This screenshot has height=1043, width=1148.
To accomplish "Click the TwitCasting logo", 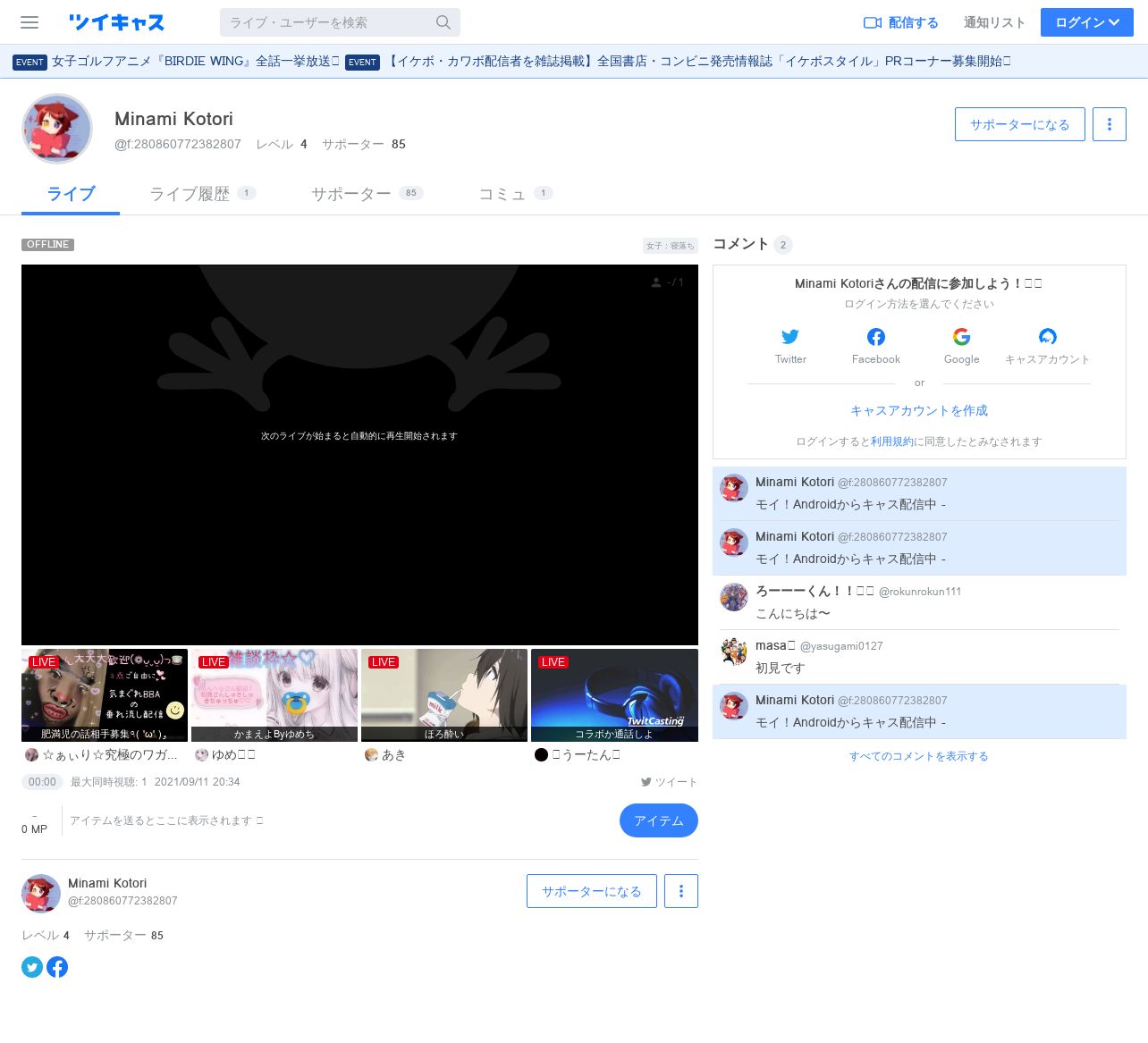I will [x=116, y=22].
